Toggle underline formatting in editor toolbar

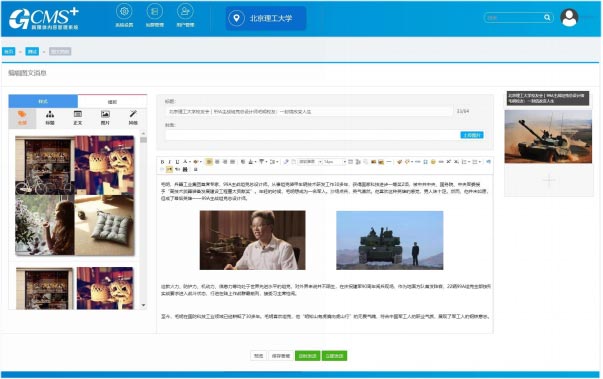pos(177,162)
